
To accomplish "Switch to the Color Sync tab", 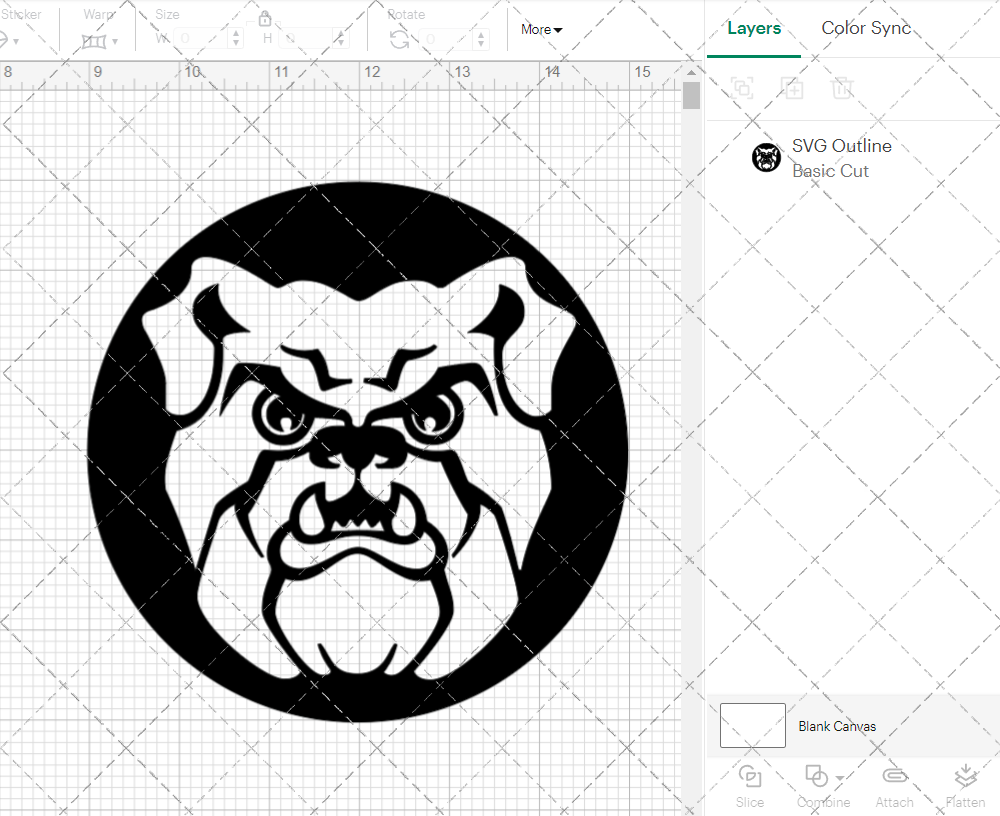I will click(x=866, y=28).
